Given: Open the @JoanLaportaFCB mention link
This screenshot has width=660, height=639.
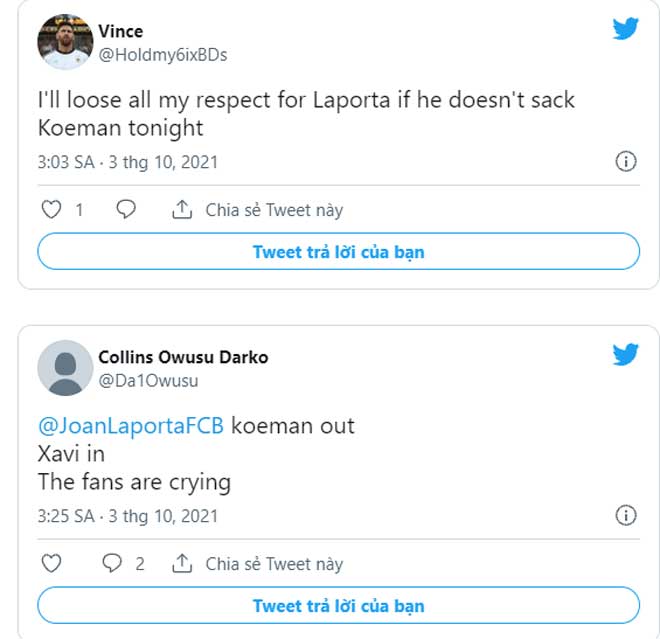Looking at the screenshot, I should (132, 425).
